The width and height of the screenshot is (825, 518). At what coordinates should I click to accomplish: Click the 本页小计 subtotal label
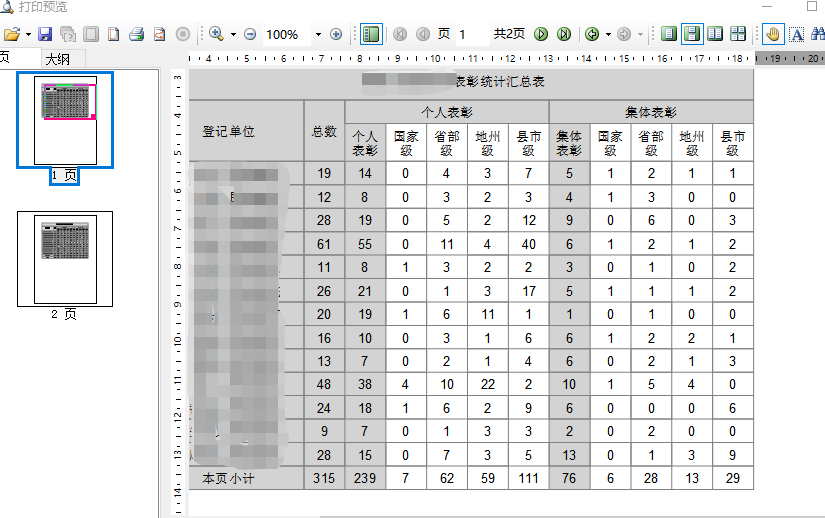coord(228,479)
